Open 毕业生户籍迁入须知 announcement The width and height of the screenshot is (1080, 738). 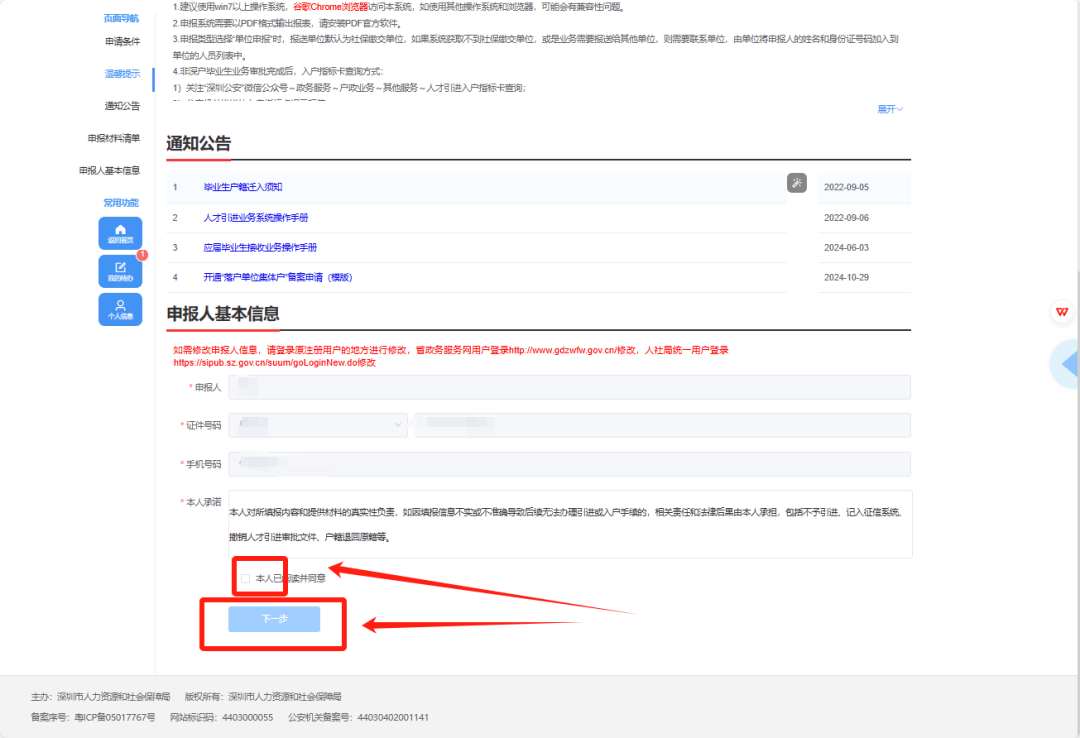[x=242, y=187]
